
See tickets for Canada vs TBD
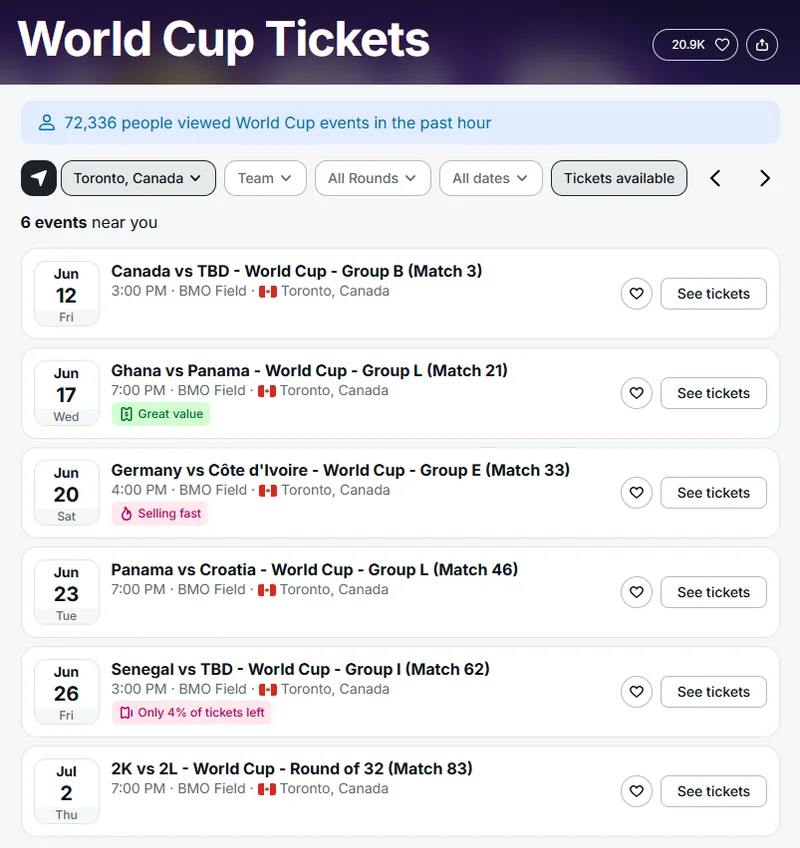click(713, 294)
